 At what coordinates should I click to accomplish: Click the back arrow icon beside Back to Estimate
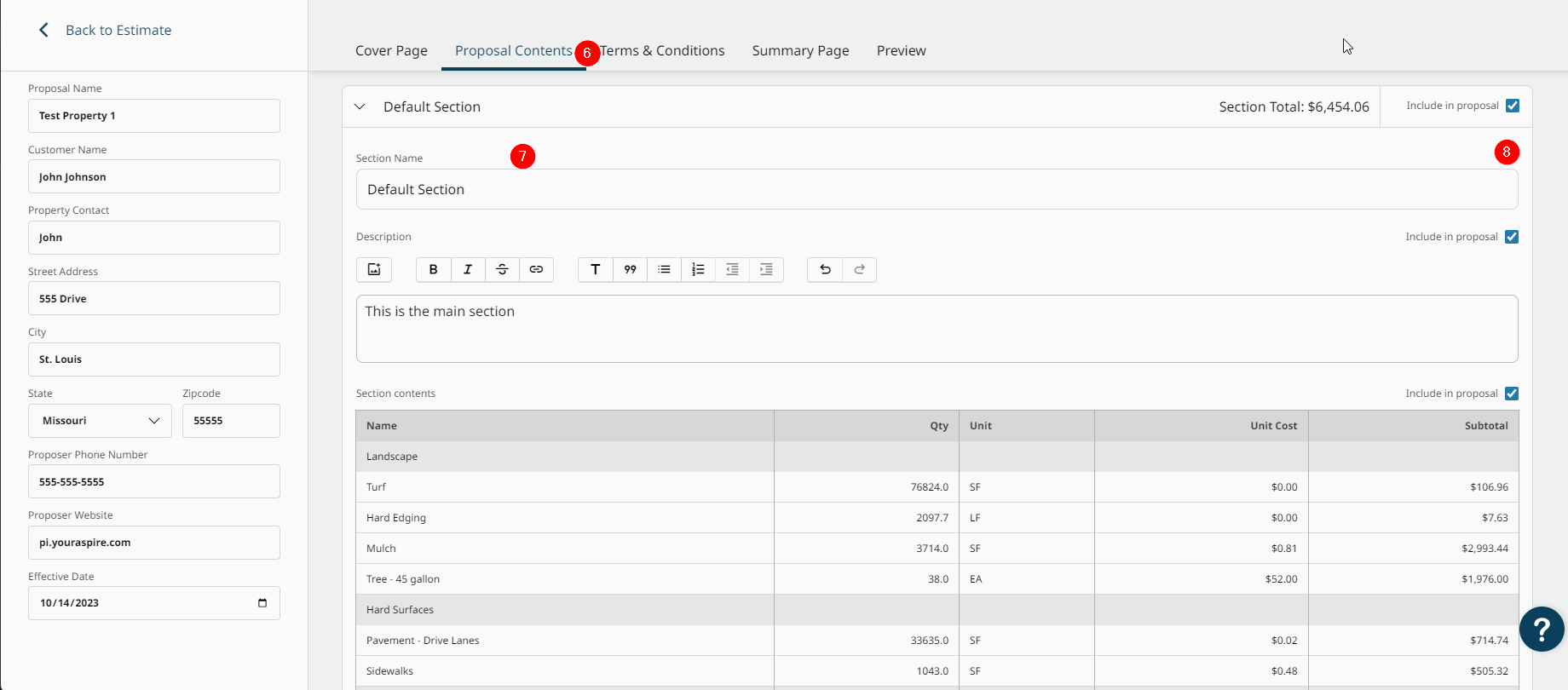pyautogui.click(x=44, y=30)
